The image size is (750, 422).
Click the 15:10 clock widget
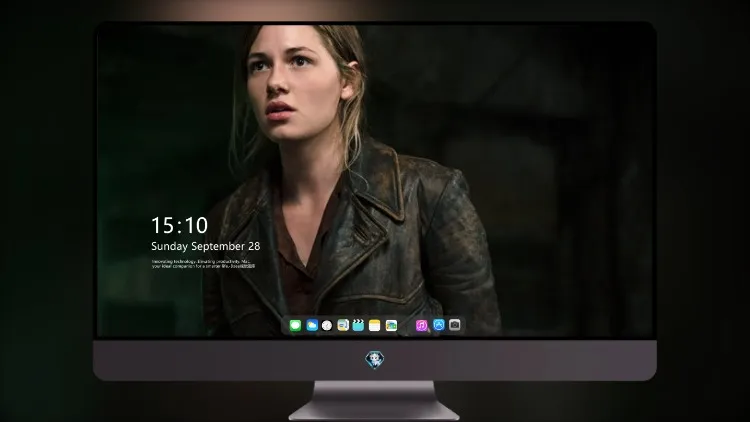(180, 225)
